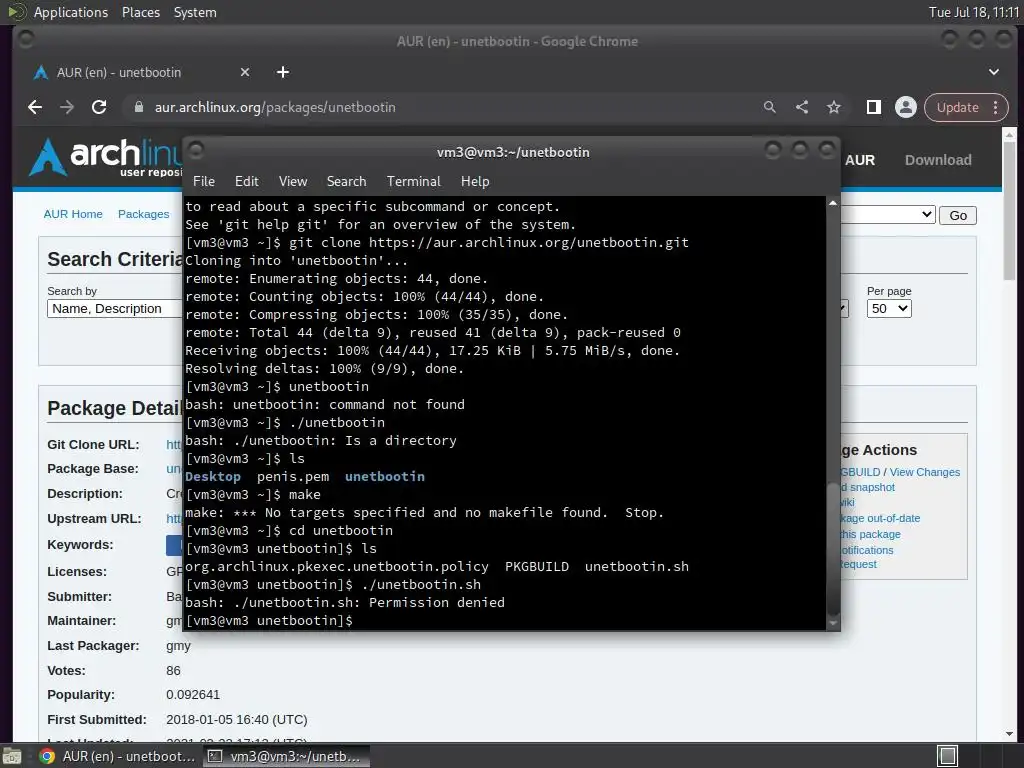
Task: Click the show desktop icon in taskbar
Action: tap(12, 756)
